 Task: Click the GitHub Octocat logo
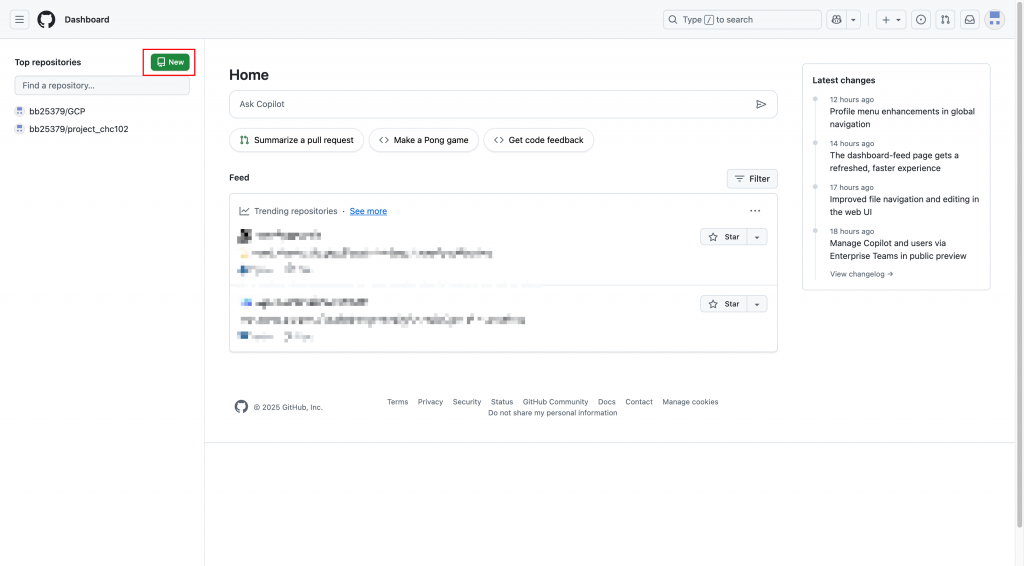pyautogui.click(x=47, y=19)
